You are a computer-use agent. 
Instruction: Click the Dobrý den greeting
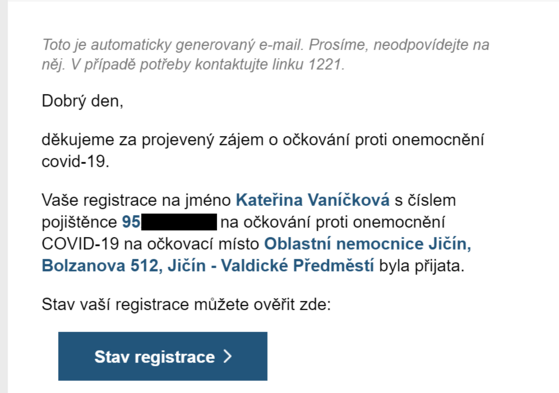82,101
